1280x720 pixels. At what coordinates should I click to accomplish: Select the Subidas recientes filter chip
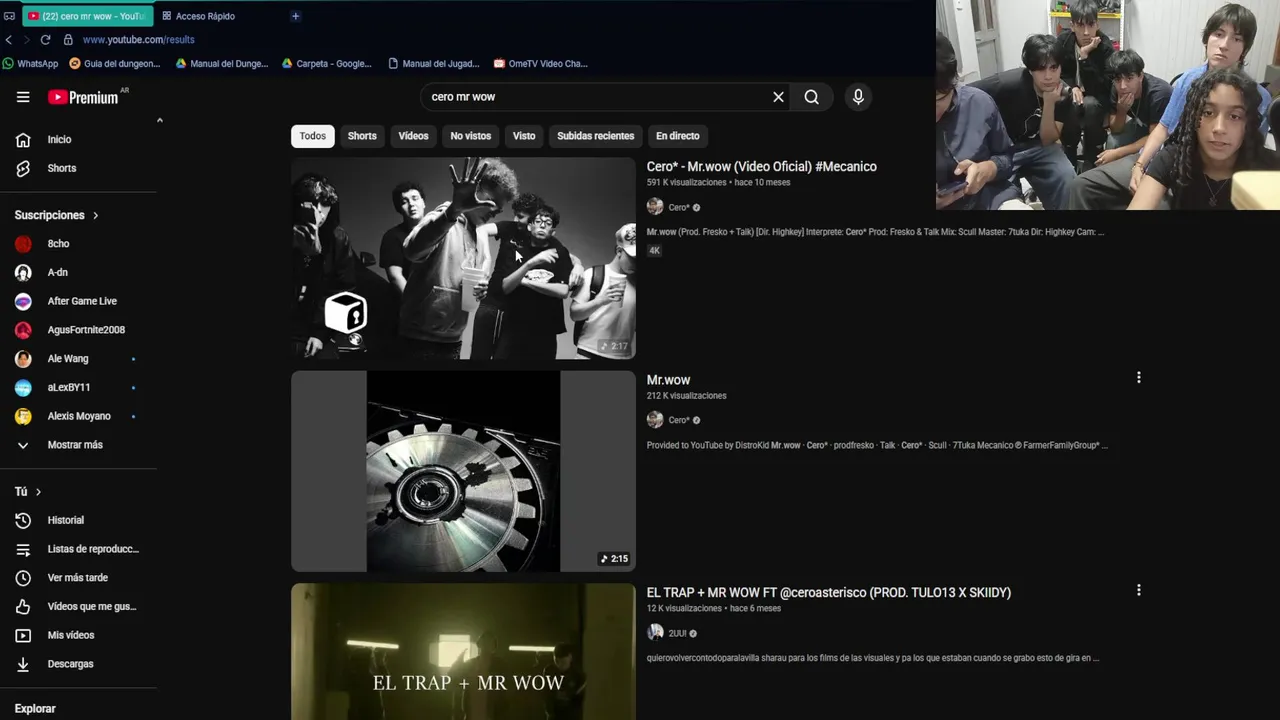[x=595, y=136]
